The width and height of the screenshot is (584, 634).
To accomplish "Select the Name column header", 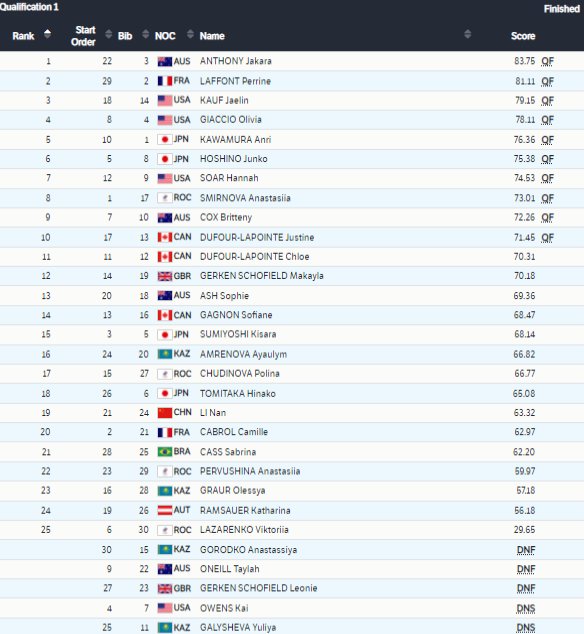I will pos(212,36).
